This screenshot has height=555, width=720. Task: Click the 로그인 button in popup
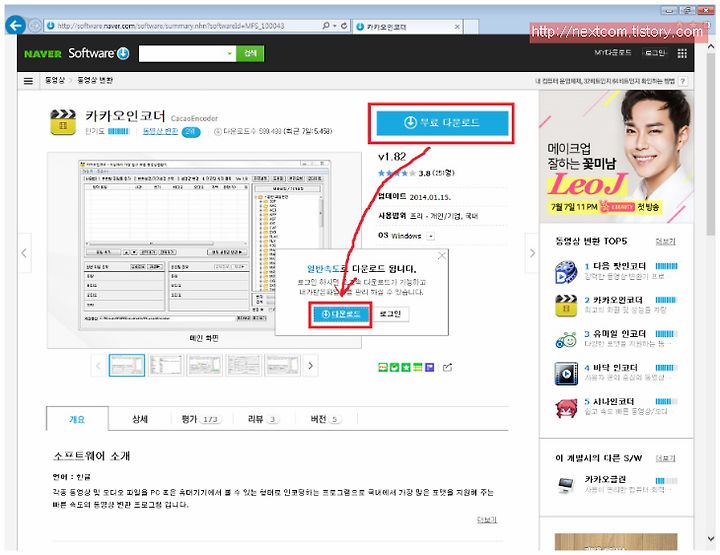point(390,314)
